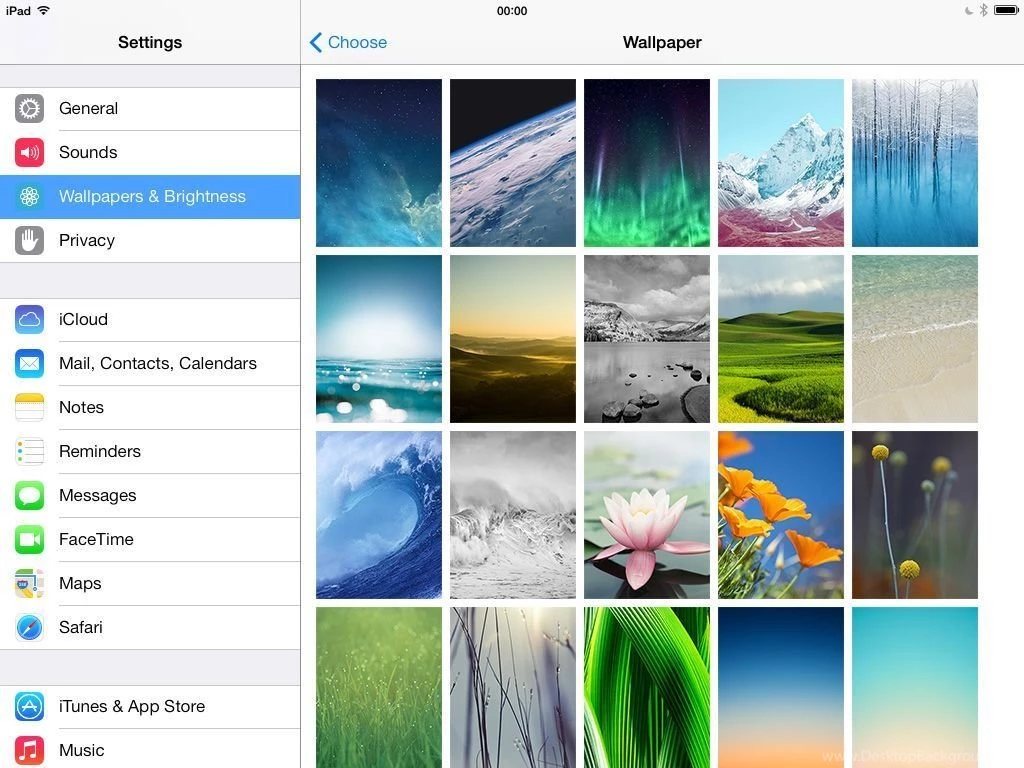Tap the back chevron next to Choose
The image size is (1024, 768).
(315, 42)
